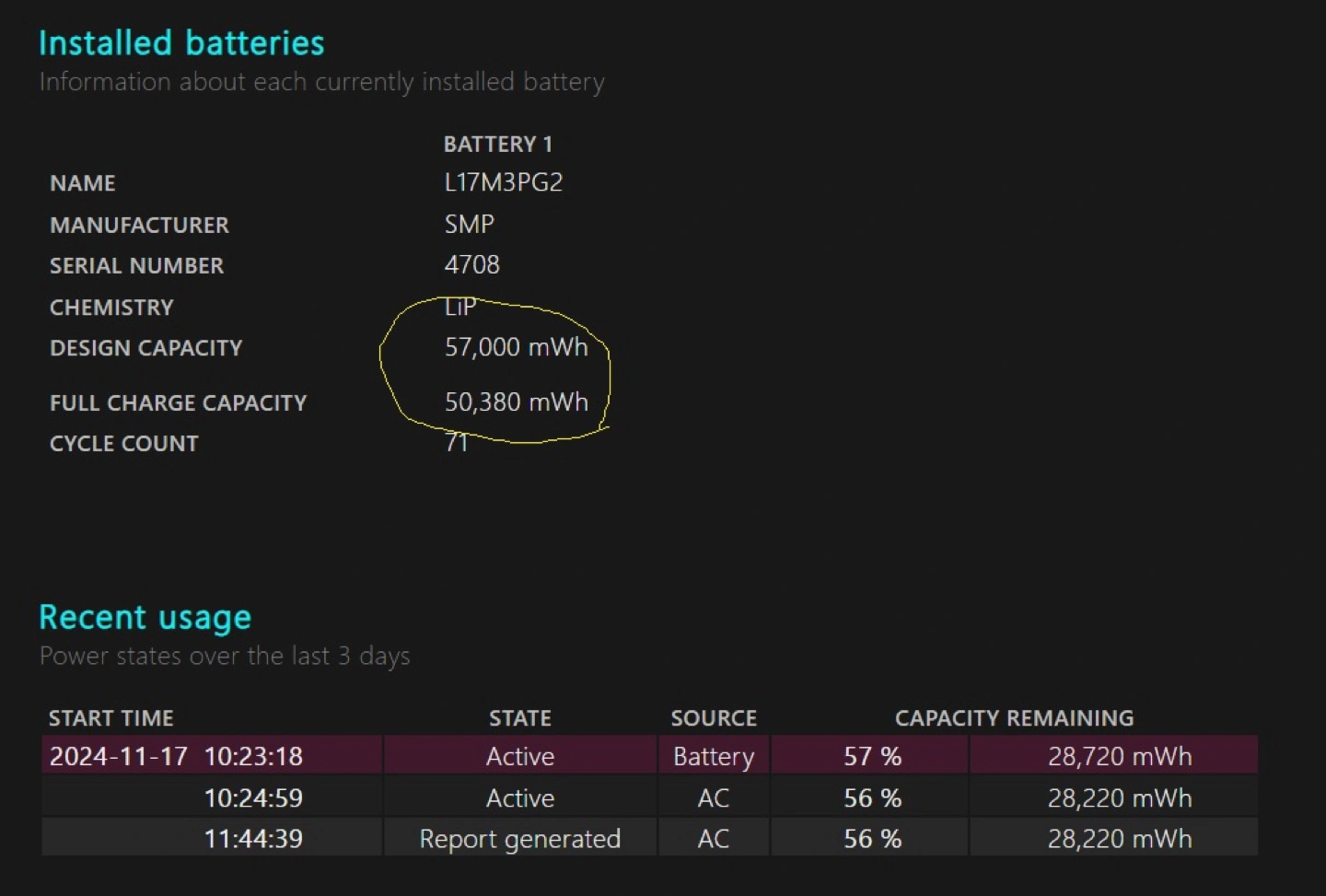Click the BATTERY 1 column header
The width and height of the screenshot is (1326, 896).
[497, 144]
